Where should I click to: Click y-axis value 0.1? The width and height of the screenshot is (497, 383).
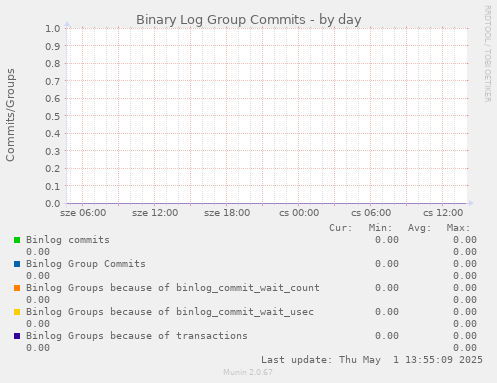click(x=53, y=186)
